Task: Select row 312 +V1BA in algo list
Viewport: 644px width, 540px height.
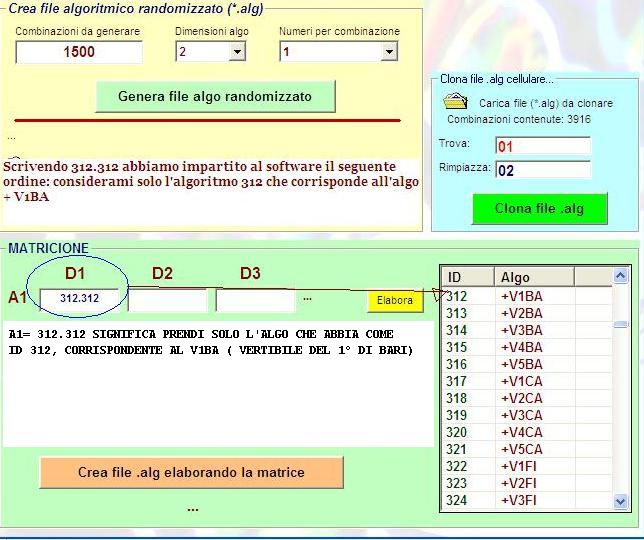Action: pyautogui.click(x=527, y=296)
